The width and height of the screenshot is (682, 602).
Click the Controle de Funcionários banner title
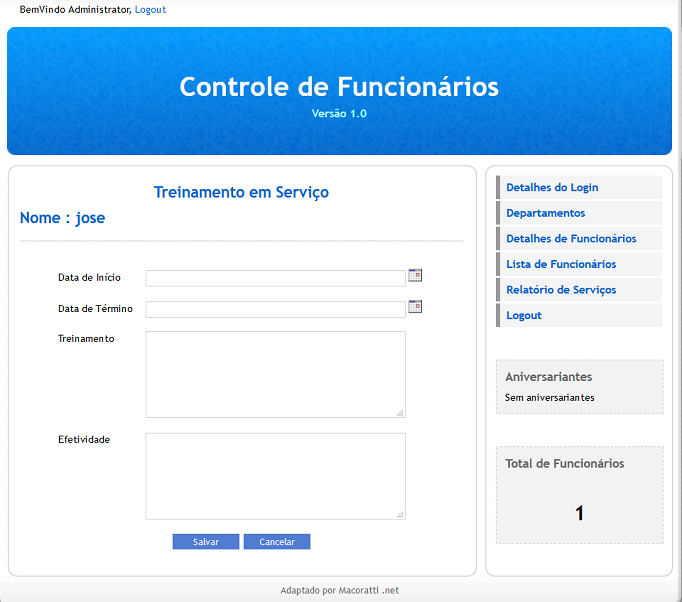point(339,87)
